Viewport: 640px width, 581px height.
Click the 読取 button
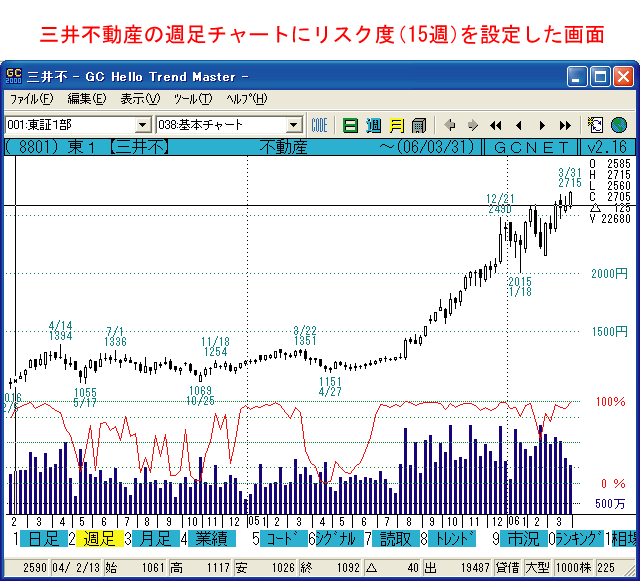(395, 539)
